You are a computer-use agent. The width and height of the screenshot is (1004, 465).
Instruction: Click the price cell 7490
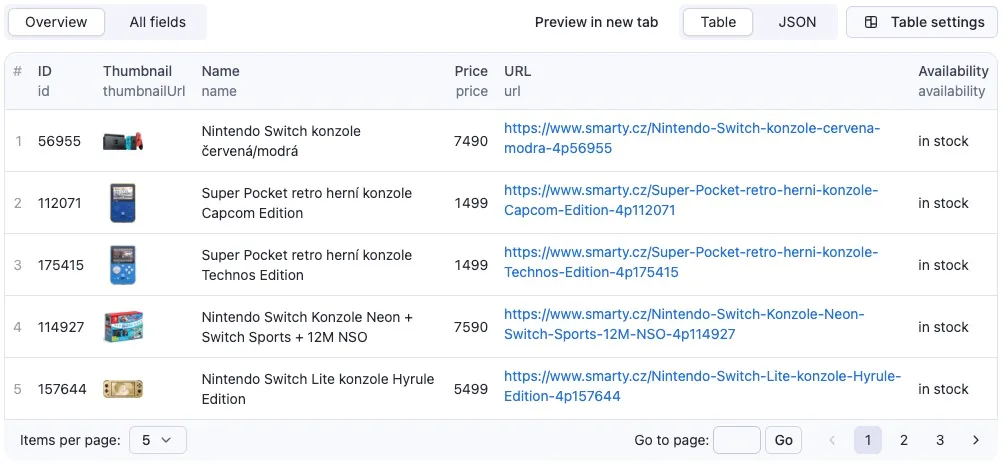tap(471, 141)
